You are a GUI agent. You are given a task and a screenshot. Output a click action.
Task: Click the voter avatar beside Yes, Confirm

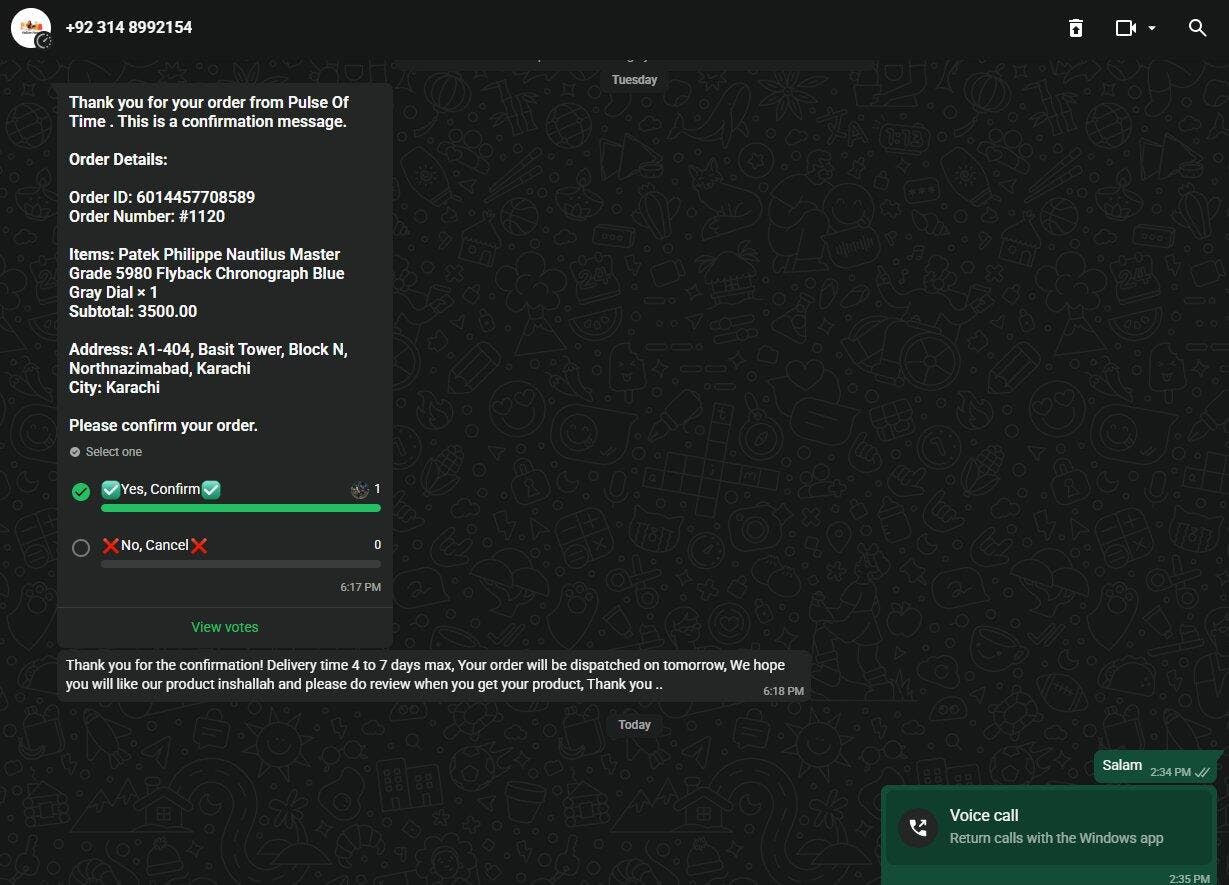360,490
